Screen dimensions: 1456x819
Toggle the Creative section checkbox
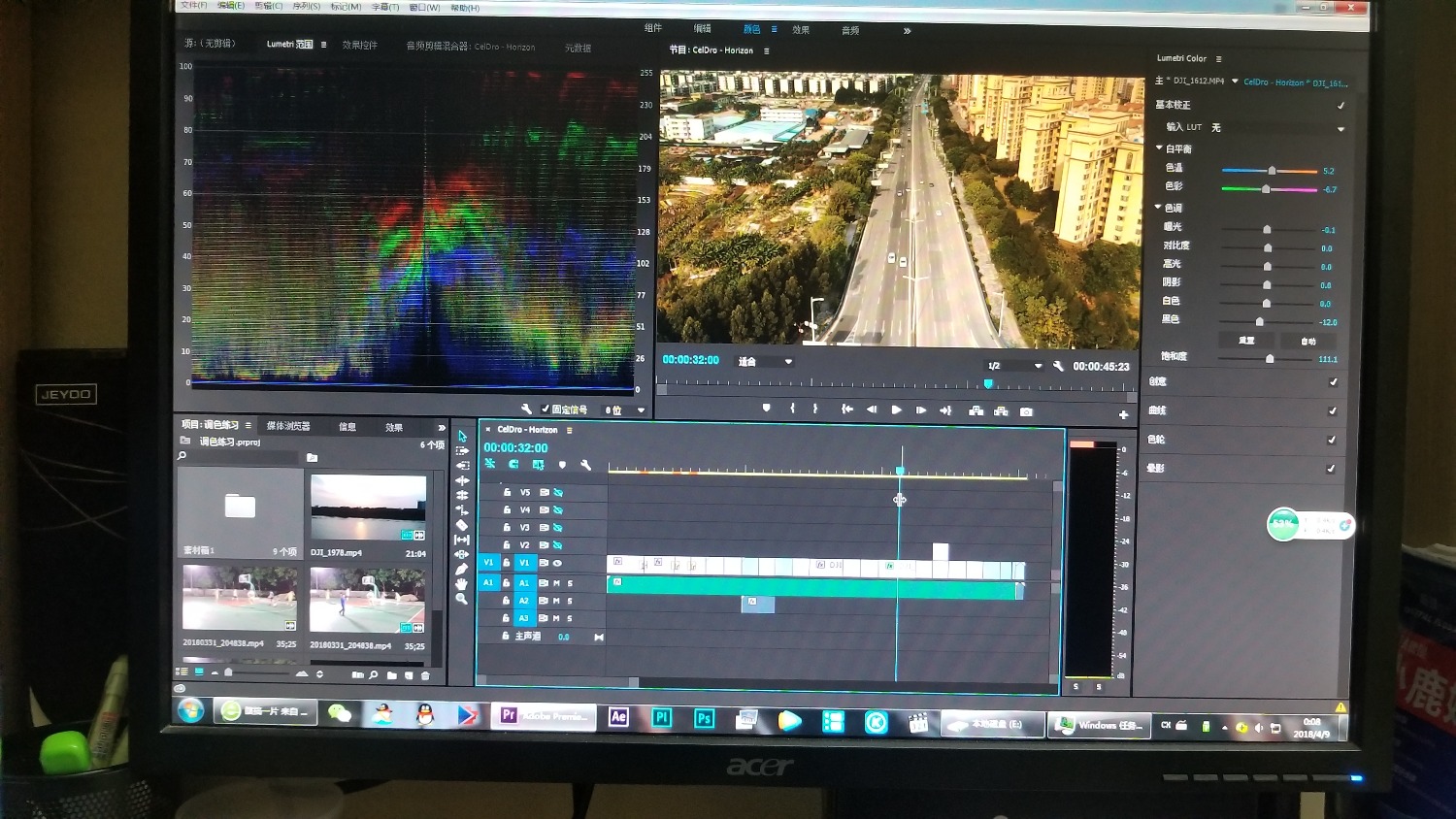(1333, 382)
